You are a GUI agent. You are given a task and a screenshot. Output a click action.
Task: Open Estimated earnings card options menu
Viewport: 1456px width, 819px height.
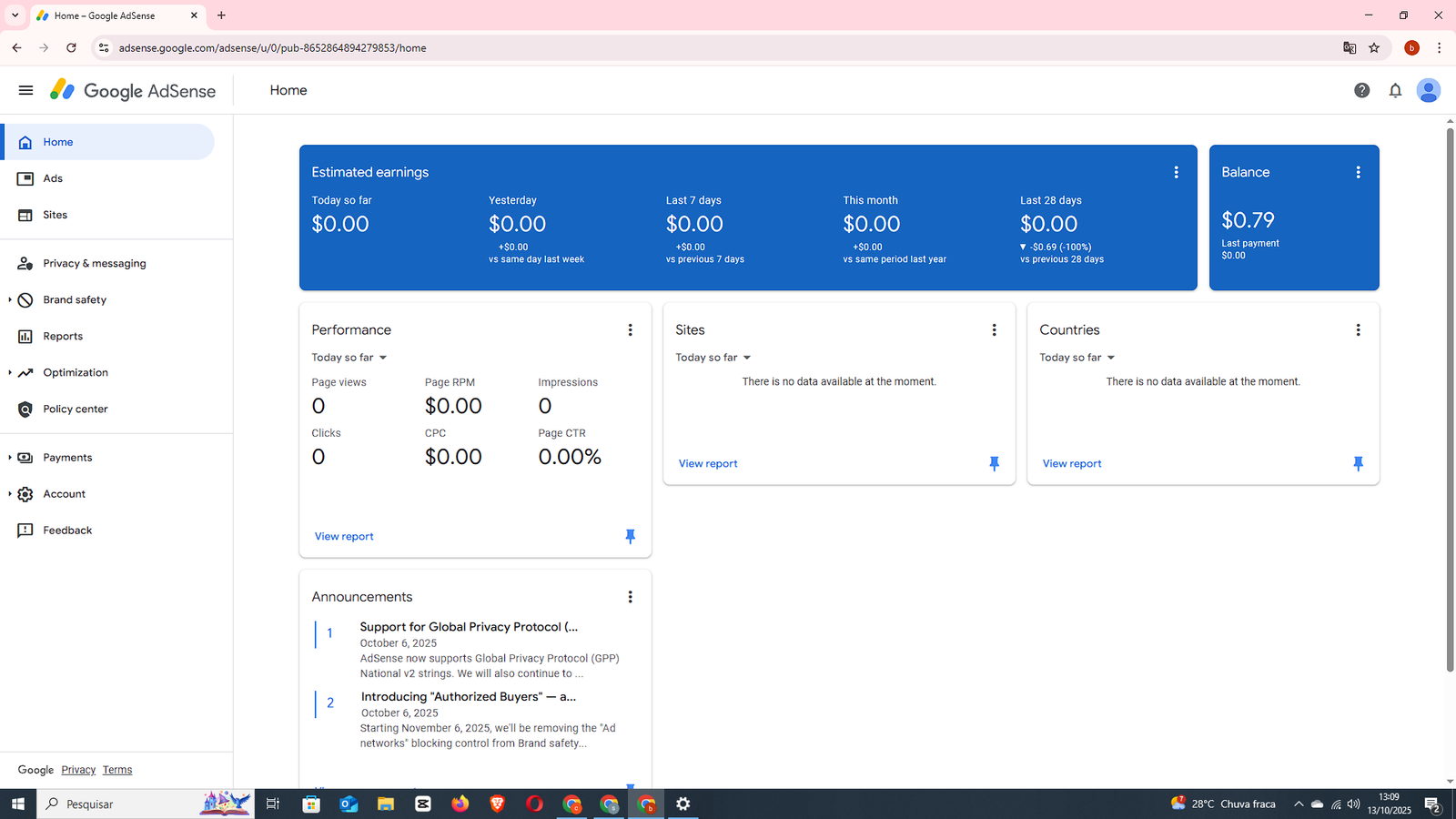1176,172
